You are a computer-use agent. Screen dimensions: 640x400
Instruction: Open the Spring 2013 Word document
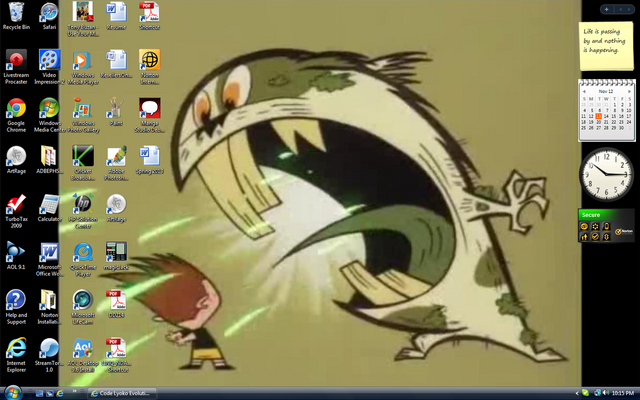point(149,160)
